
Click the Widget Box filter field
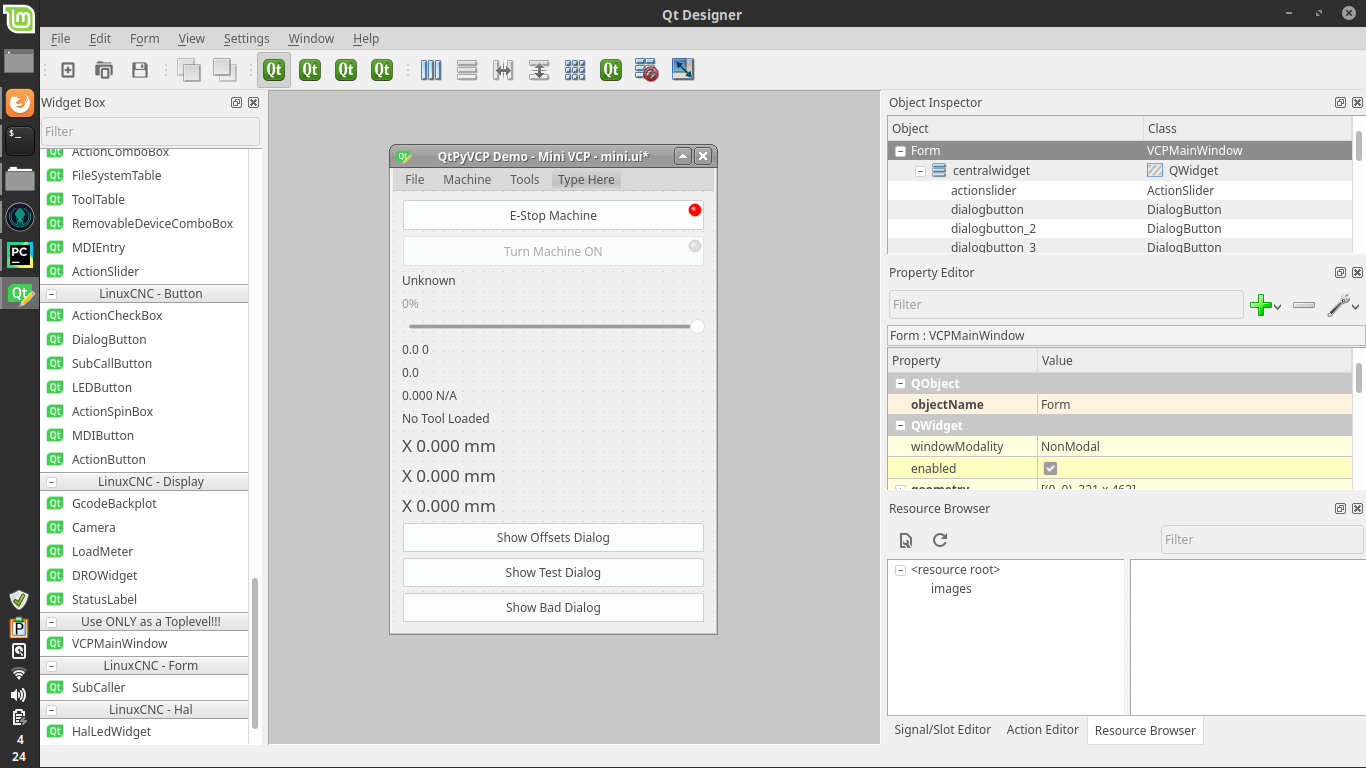pos(150,131)
